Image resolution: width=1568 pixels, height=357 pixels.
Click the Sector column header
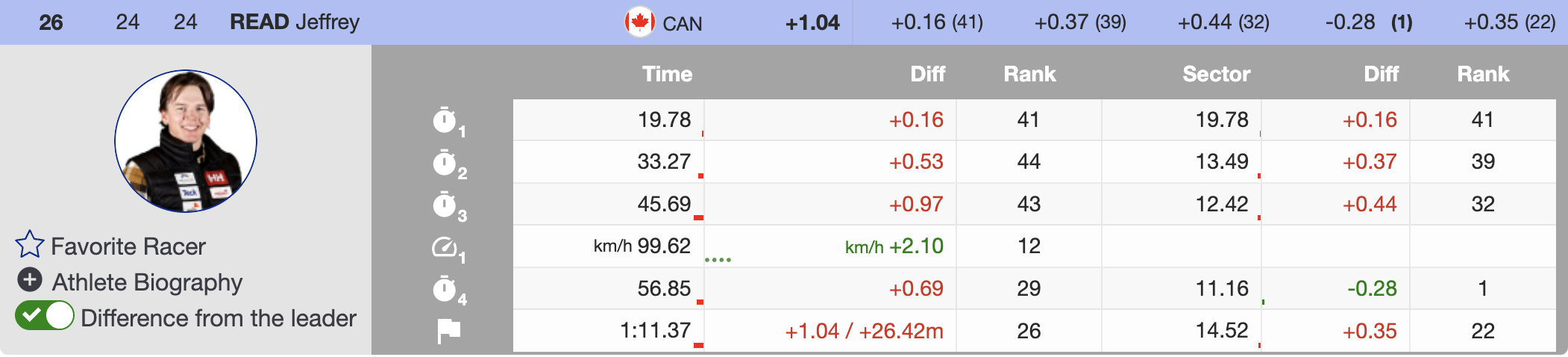pyautogui.click(x=1216, y=74)
